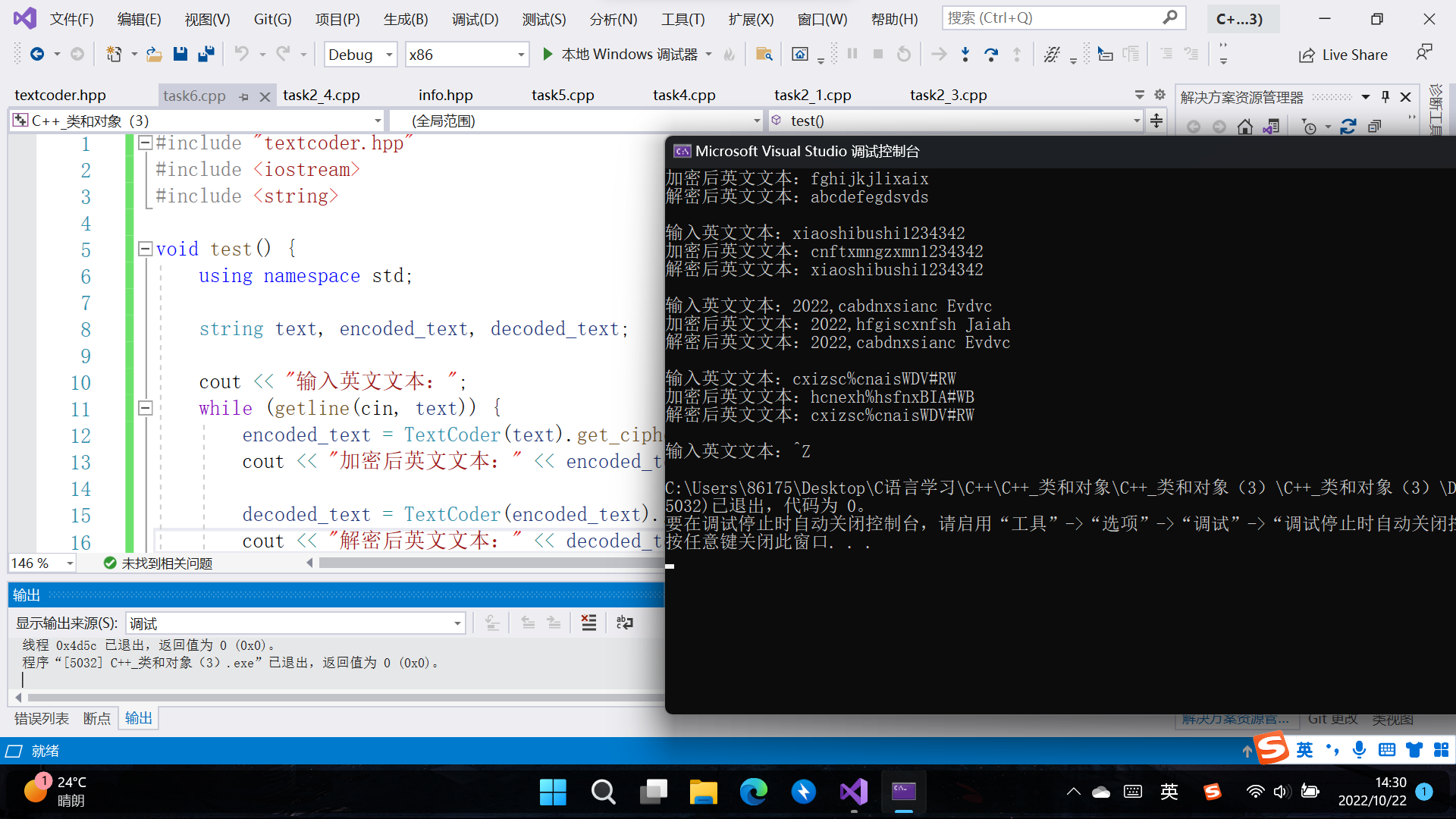The height and width of the screenshot is (819, 1456).
Task: Click the Save file icon
Action: point(180,54)
